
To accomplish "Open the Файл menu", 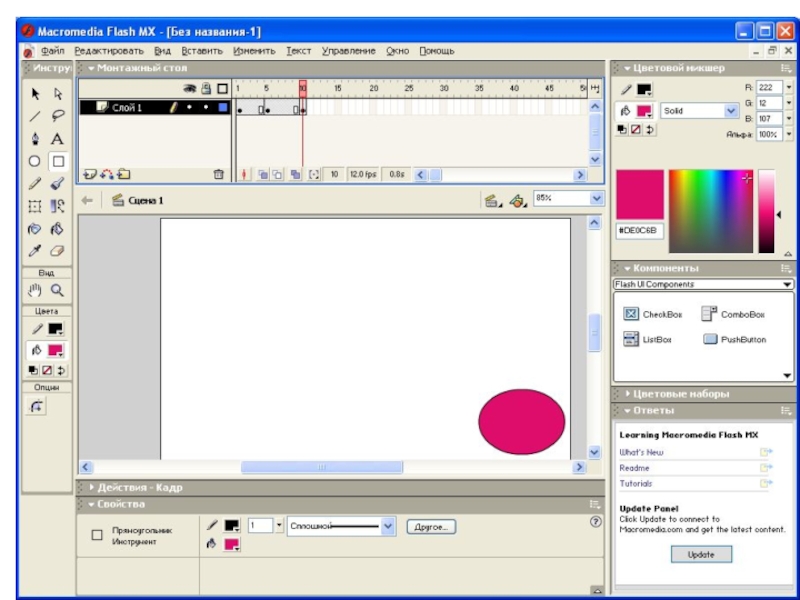I will (x=53, y=51).
